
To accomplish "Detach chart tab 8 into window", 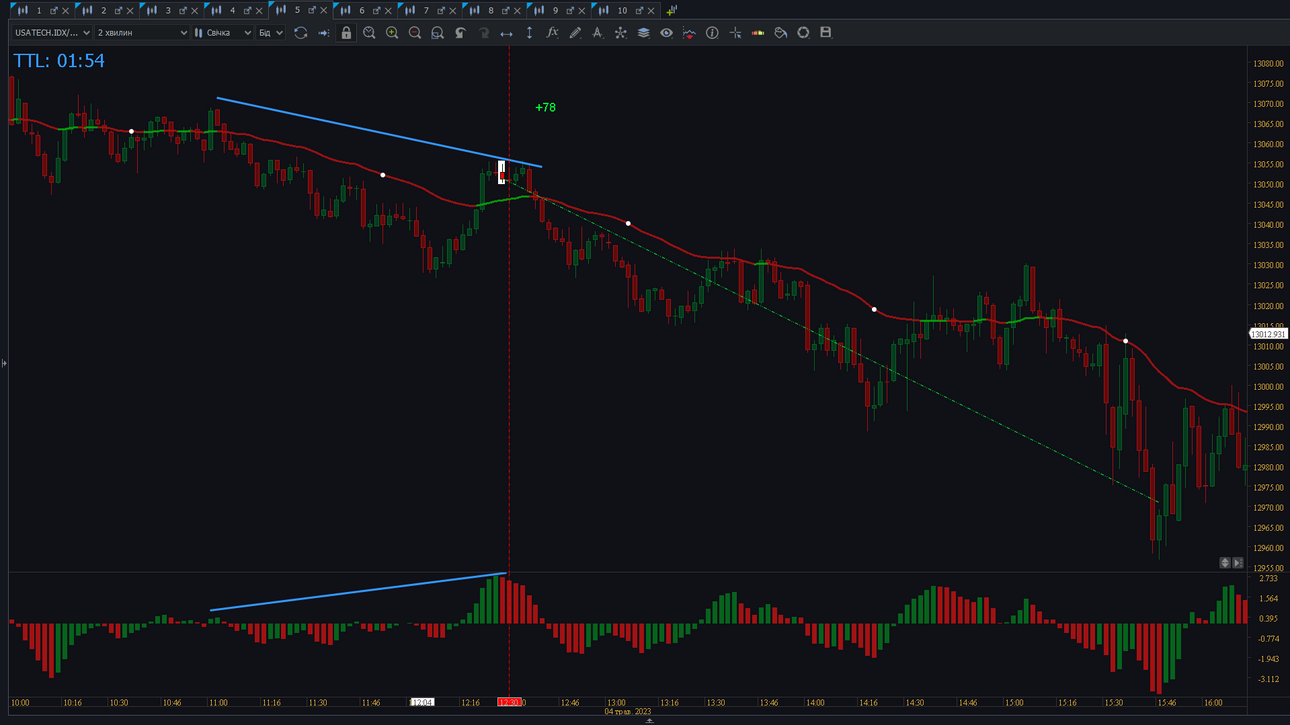I will [x=505, y=11].
